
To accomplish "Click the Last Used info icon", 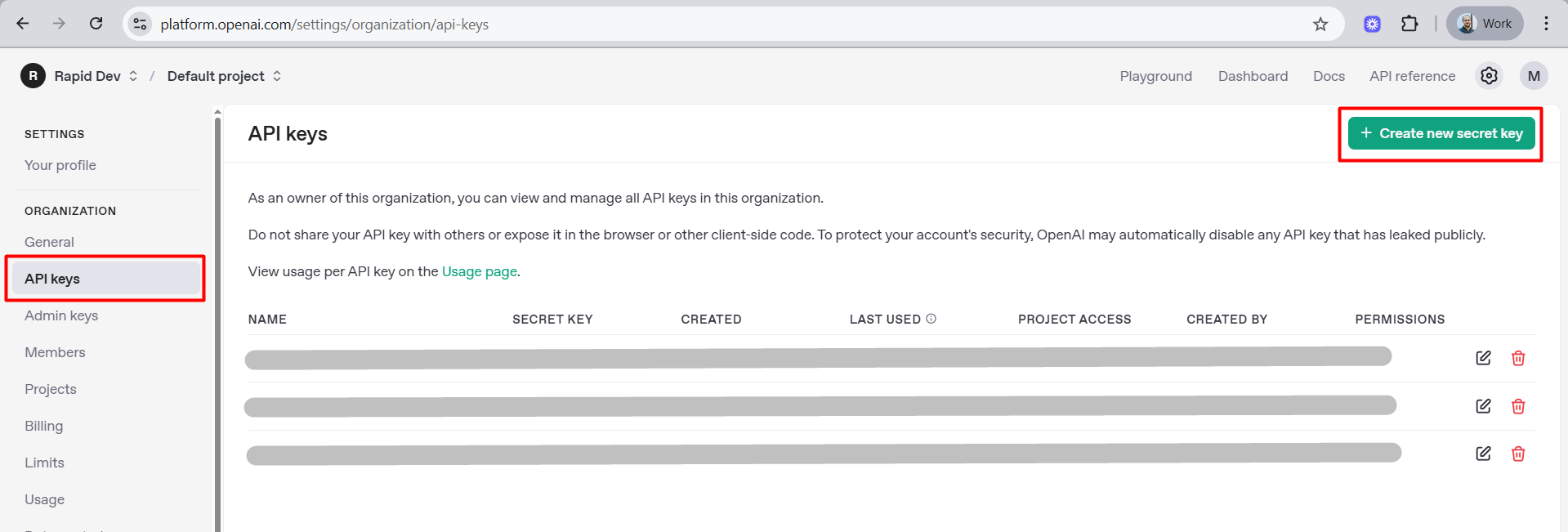I will coord(931,319).
